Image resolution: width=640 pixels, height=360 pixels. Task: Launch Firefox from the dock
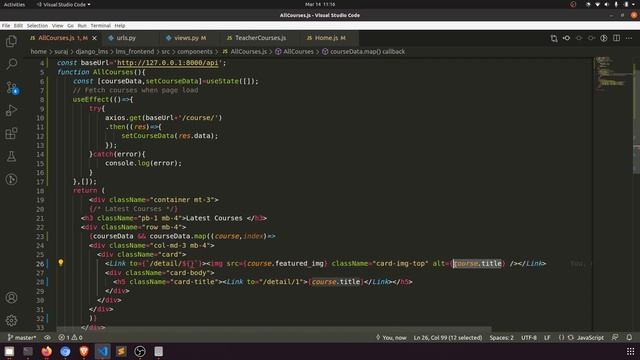(47, 351)
